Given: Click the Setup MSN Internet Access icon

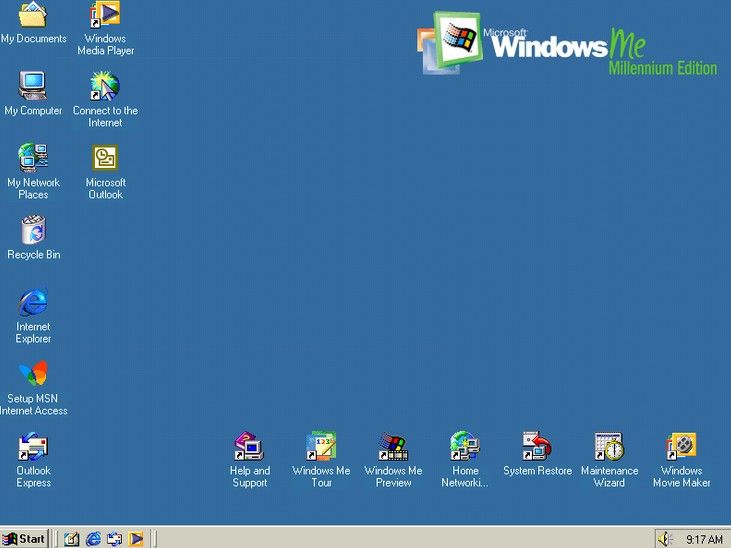Looking at the screenshot, I should coord(33,374).
